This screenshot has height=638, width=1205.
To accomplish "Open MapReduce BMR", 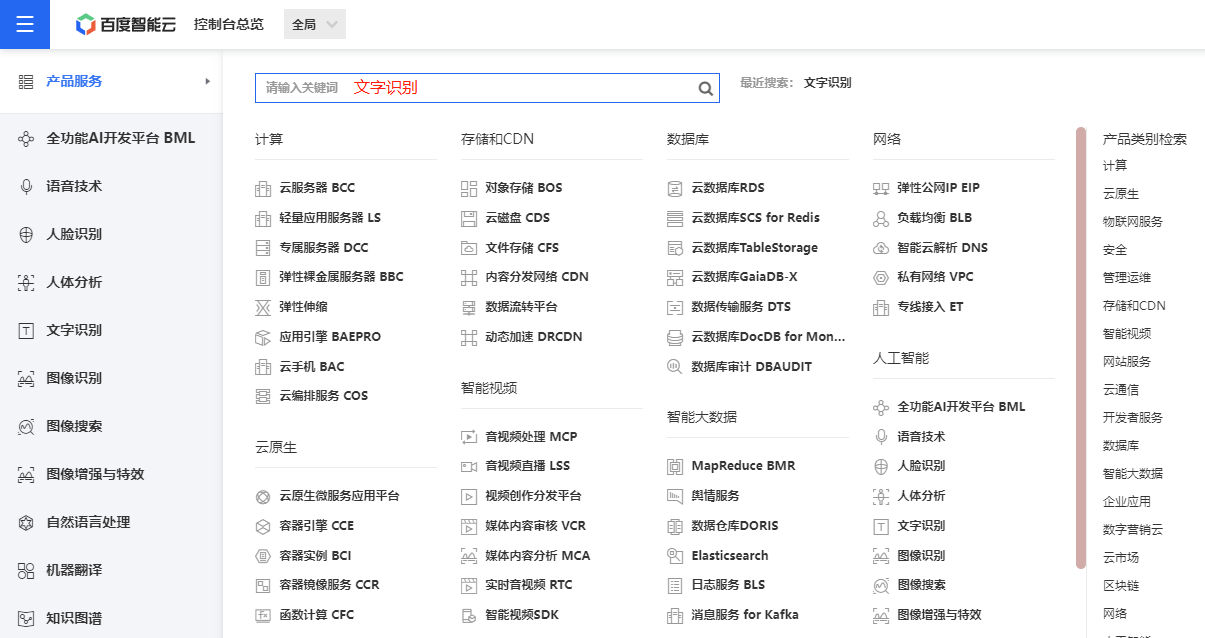I will click(744, 466).
